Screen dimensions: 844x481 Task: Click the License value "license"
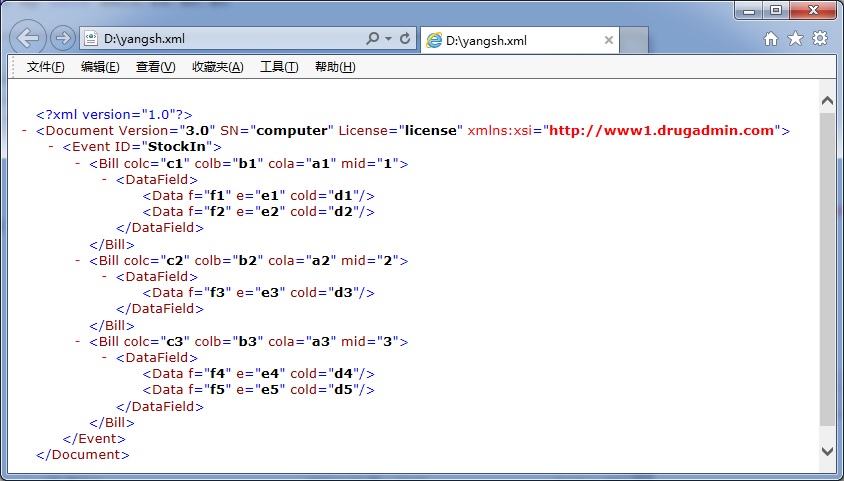point(431,131)
